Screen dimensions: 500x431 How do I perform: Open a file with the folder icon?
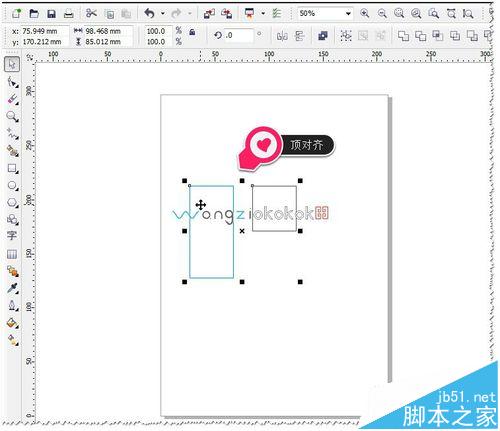[34, 14]
